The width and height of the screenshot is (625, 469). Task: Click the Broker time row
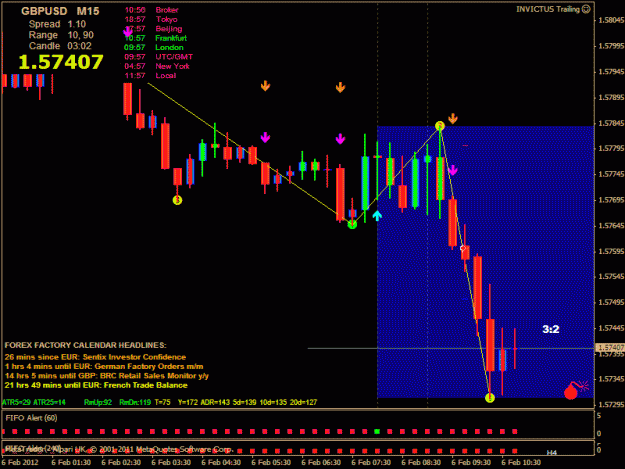151,10
